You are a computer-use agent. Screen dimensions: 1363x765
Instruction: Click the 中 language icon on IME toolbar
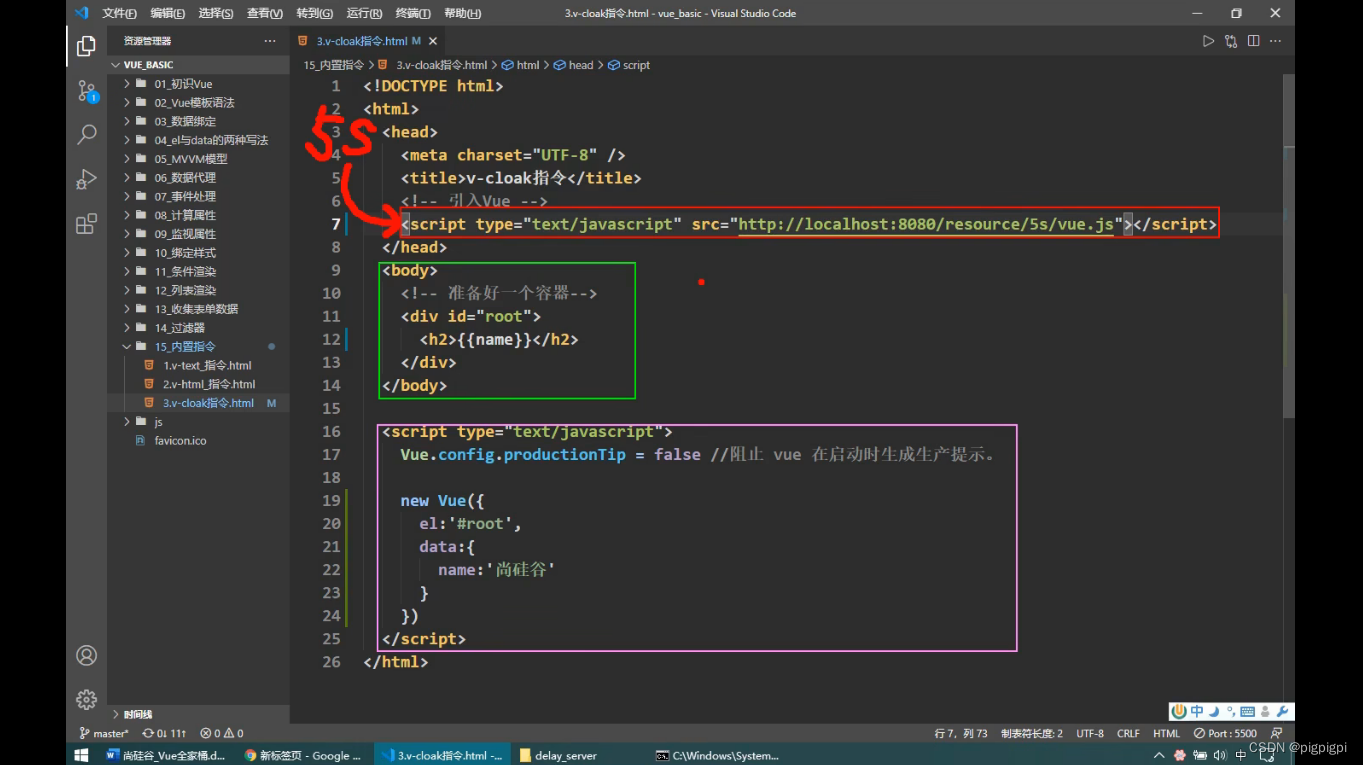pyautogui.click(x=1197, y=712)
